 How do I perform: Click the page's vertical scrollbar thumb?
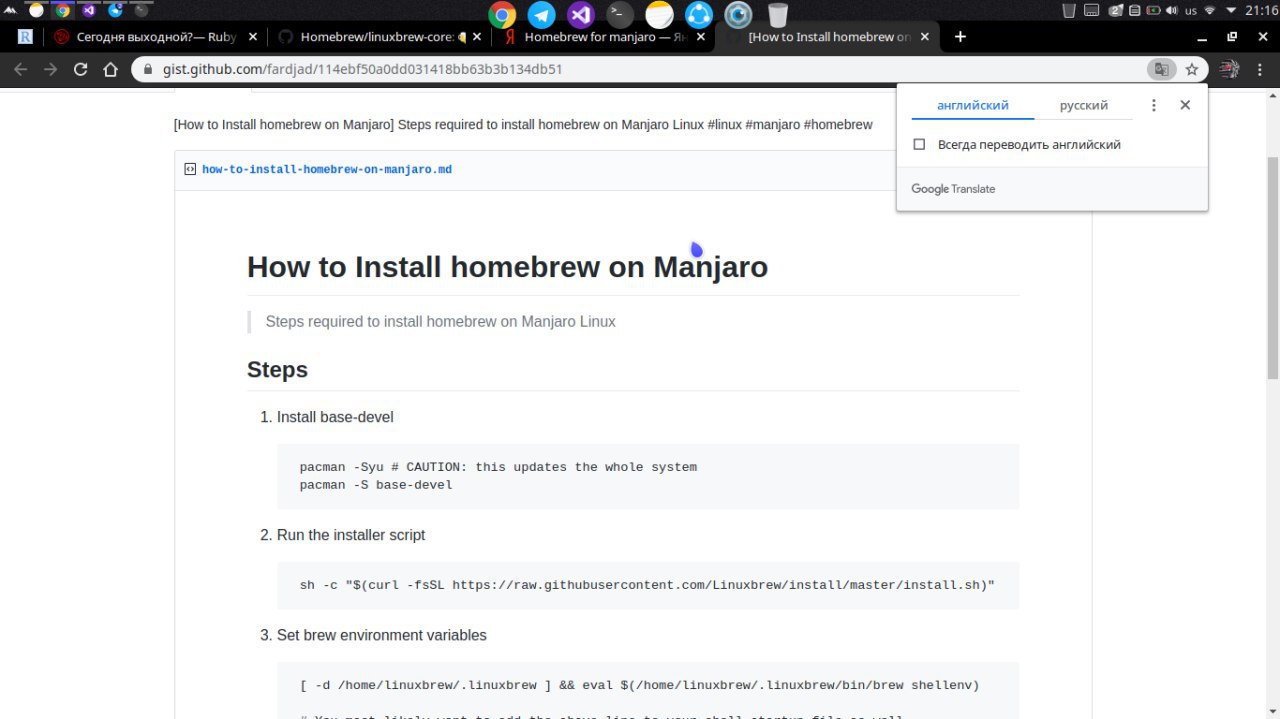click(1273, 267)
